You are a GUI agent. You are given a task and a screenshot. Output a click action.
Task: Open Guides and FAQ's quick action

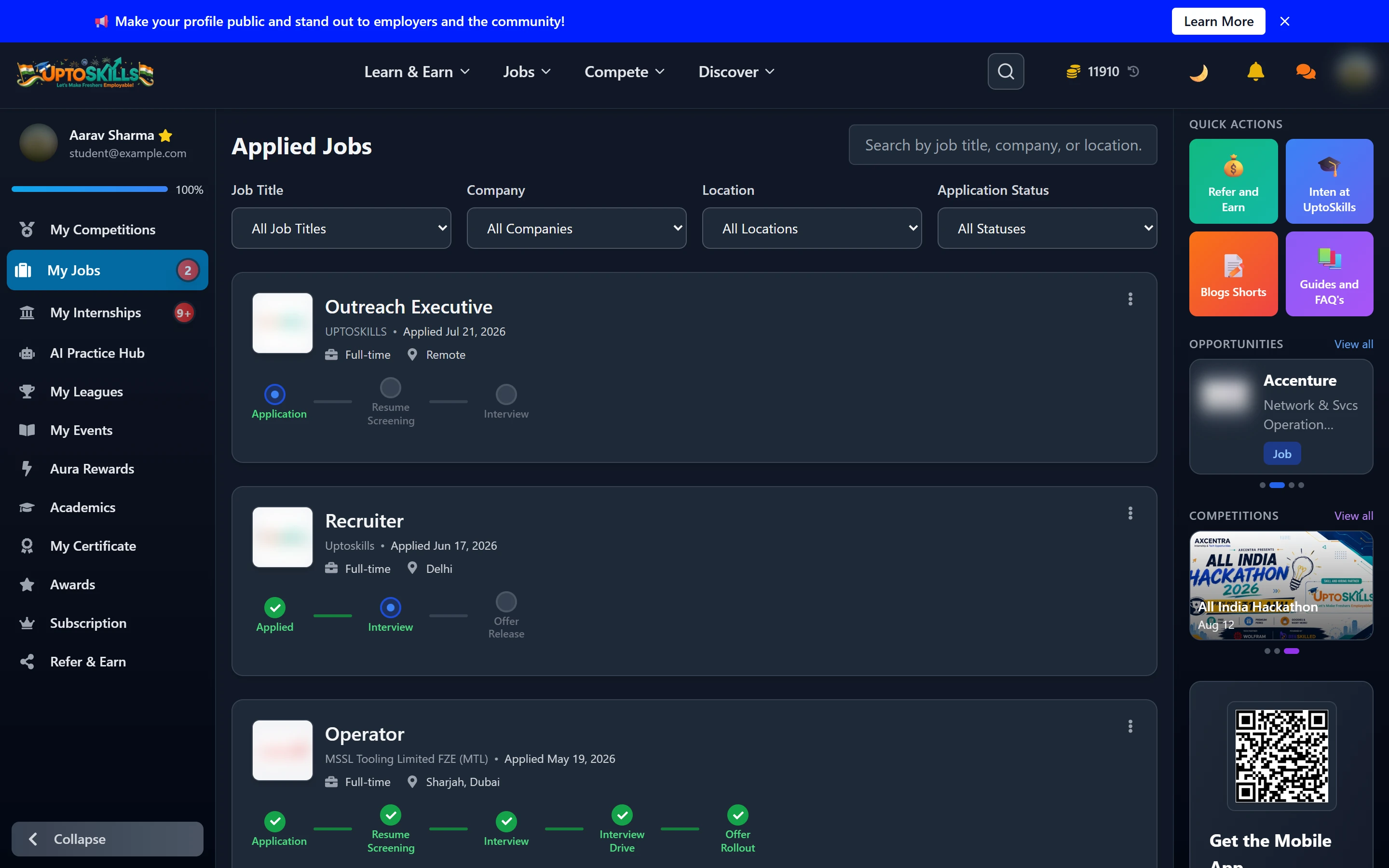point(1329,274)
